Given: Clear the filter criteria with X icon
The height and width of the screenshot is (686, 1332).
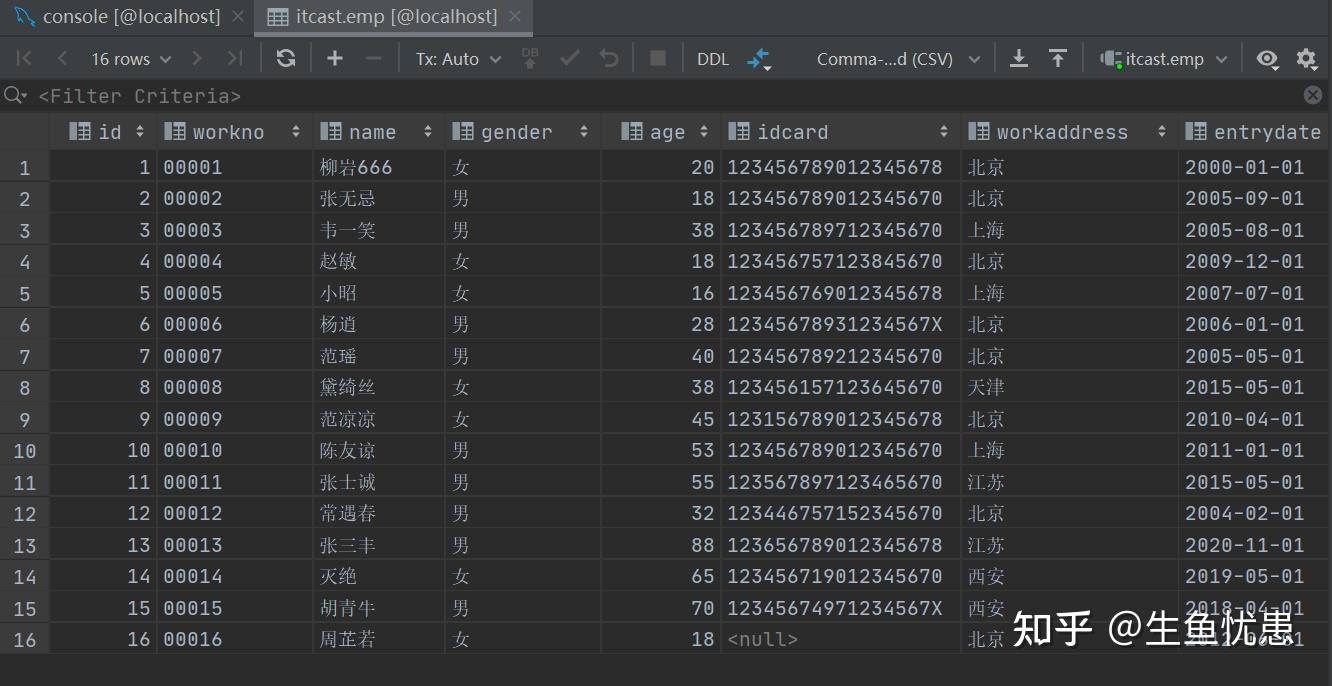Looking at the screenshot, I should pyautogui.click(x=1313, y=95).
